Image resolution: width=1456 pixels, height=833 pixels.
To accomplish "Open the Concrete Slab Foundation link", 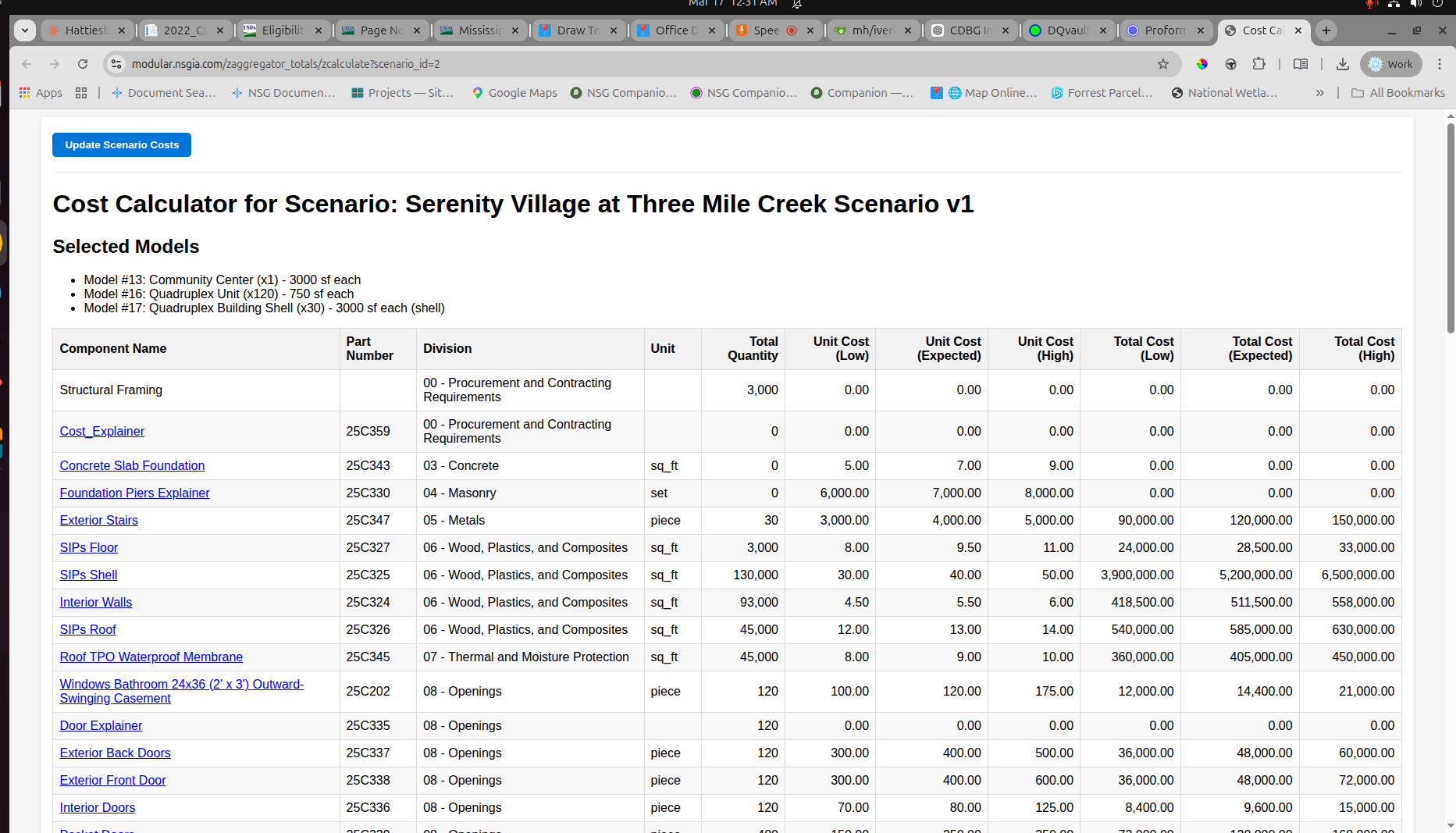I will 132,465.
